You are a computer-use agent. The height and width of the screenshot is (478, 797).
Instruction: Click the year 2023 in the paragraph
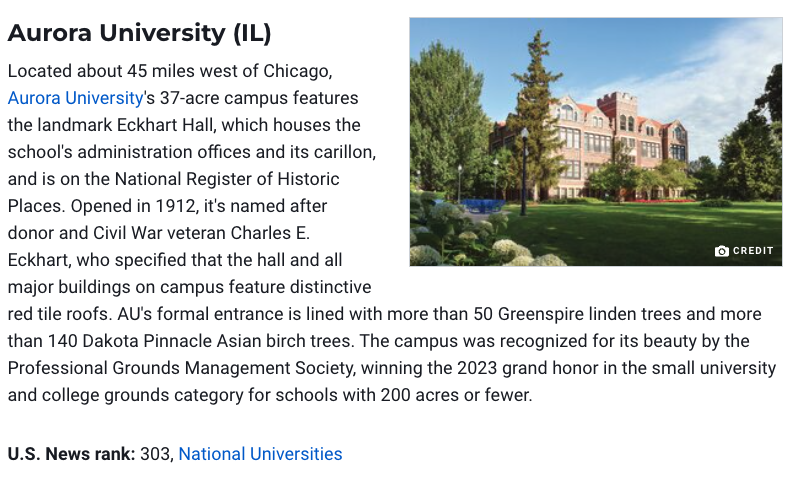[x=477, y=368]
